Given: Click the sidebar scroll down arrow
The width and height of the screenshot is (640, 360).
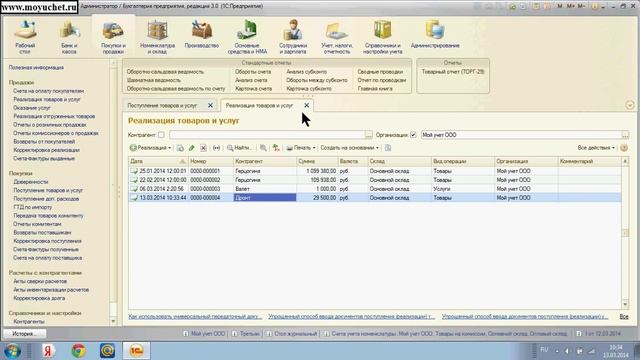Looking at the screenshot, I should pyautogui.click(x=113, y=322).
